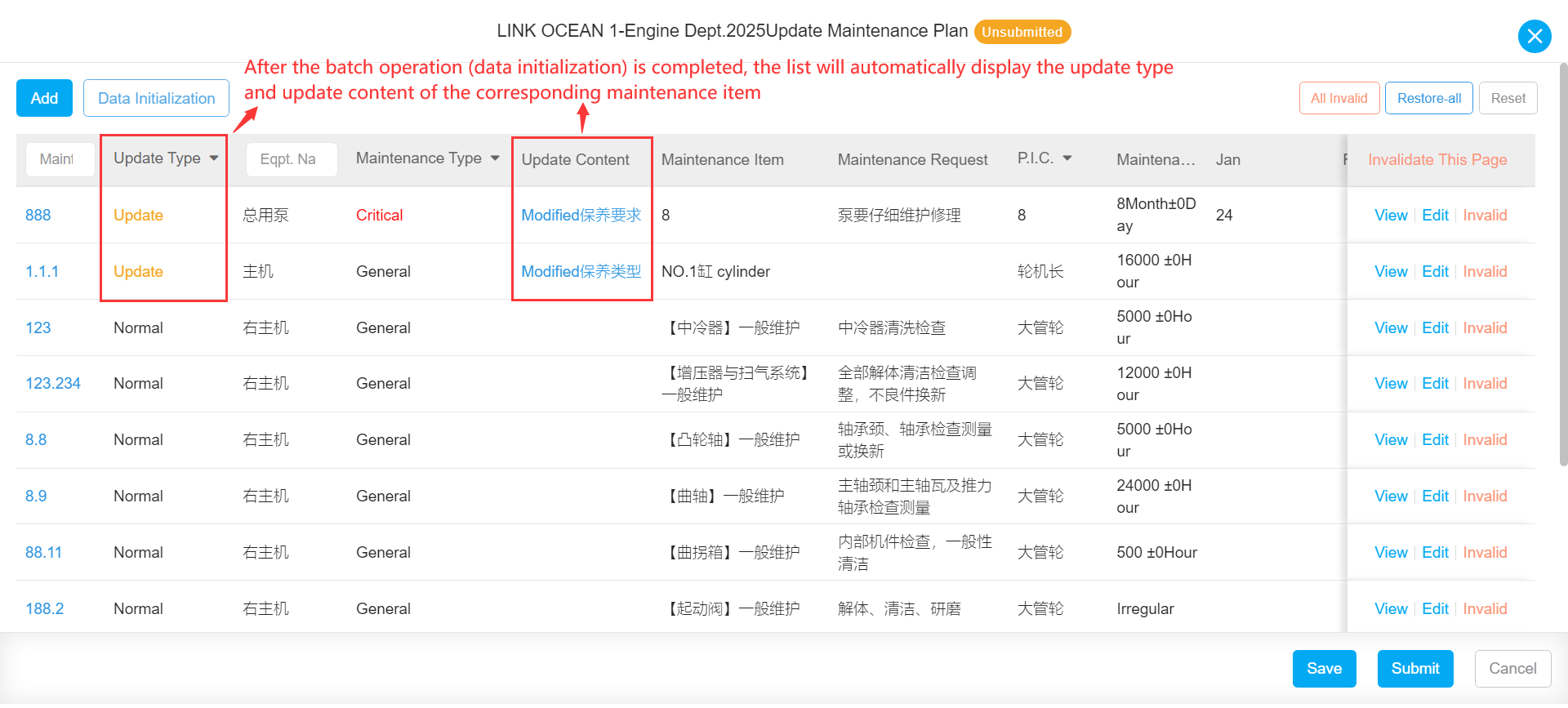Select the Irregular interval cell
This screenshot has width=1568, height=708.
coord(1145,609)
